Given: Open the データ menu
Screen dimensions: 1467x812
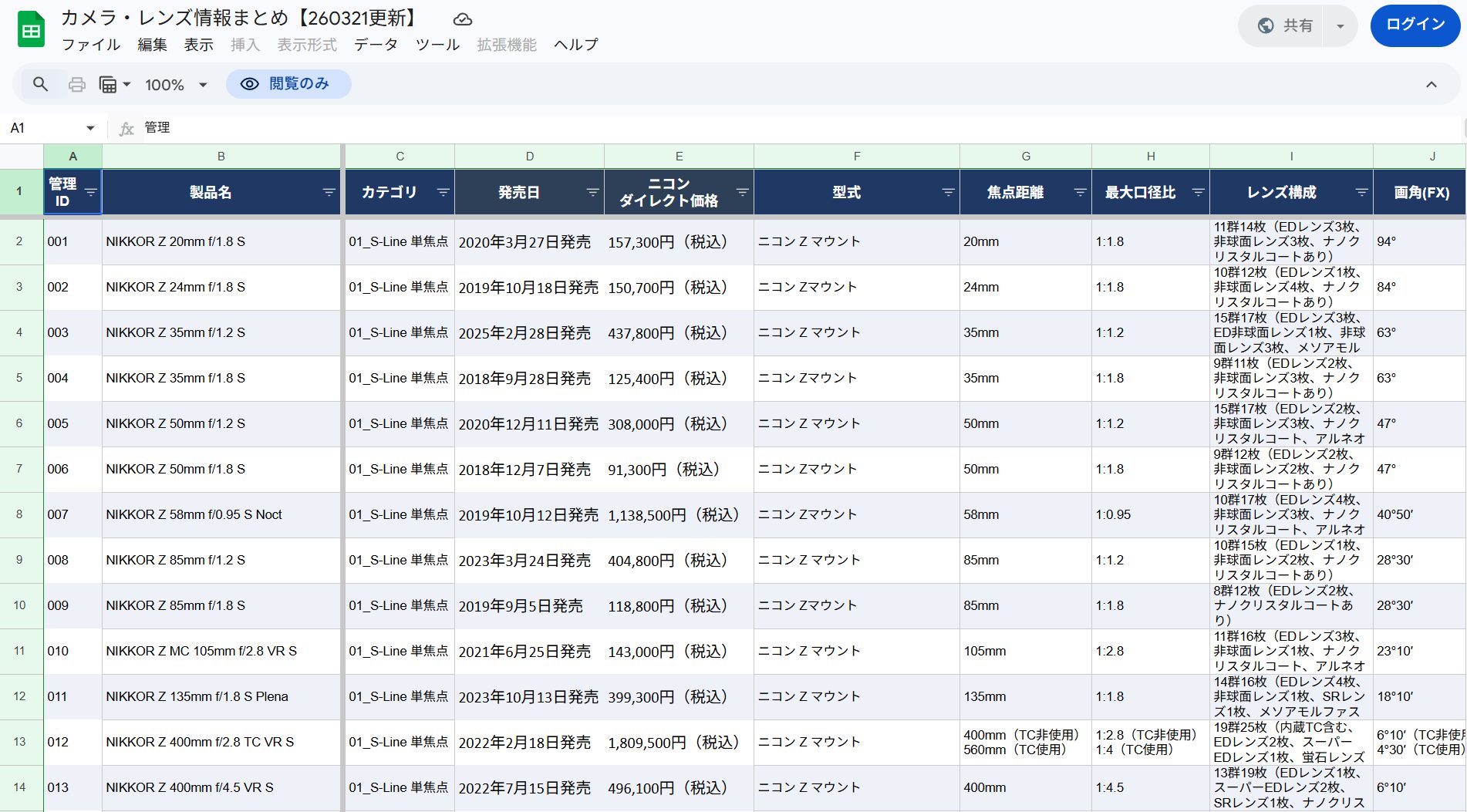Looking at the screenshot, I should point(376,45).
